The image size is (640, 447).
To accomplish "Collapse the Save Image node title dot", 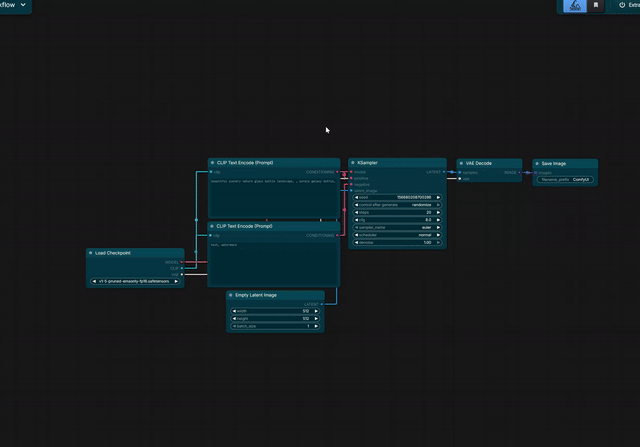I will [x=537, y=164].
